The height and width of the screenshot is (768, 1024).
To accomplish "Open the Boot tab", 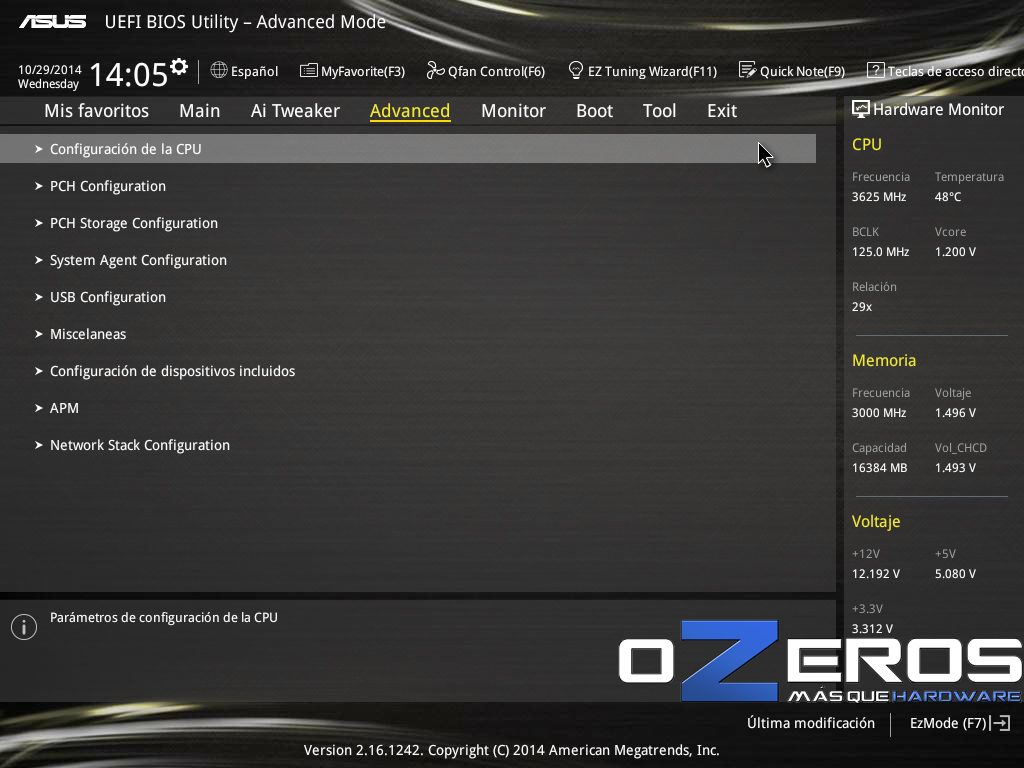I will pyautogui.click(x=594, y=110).
